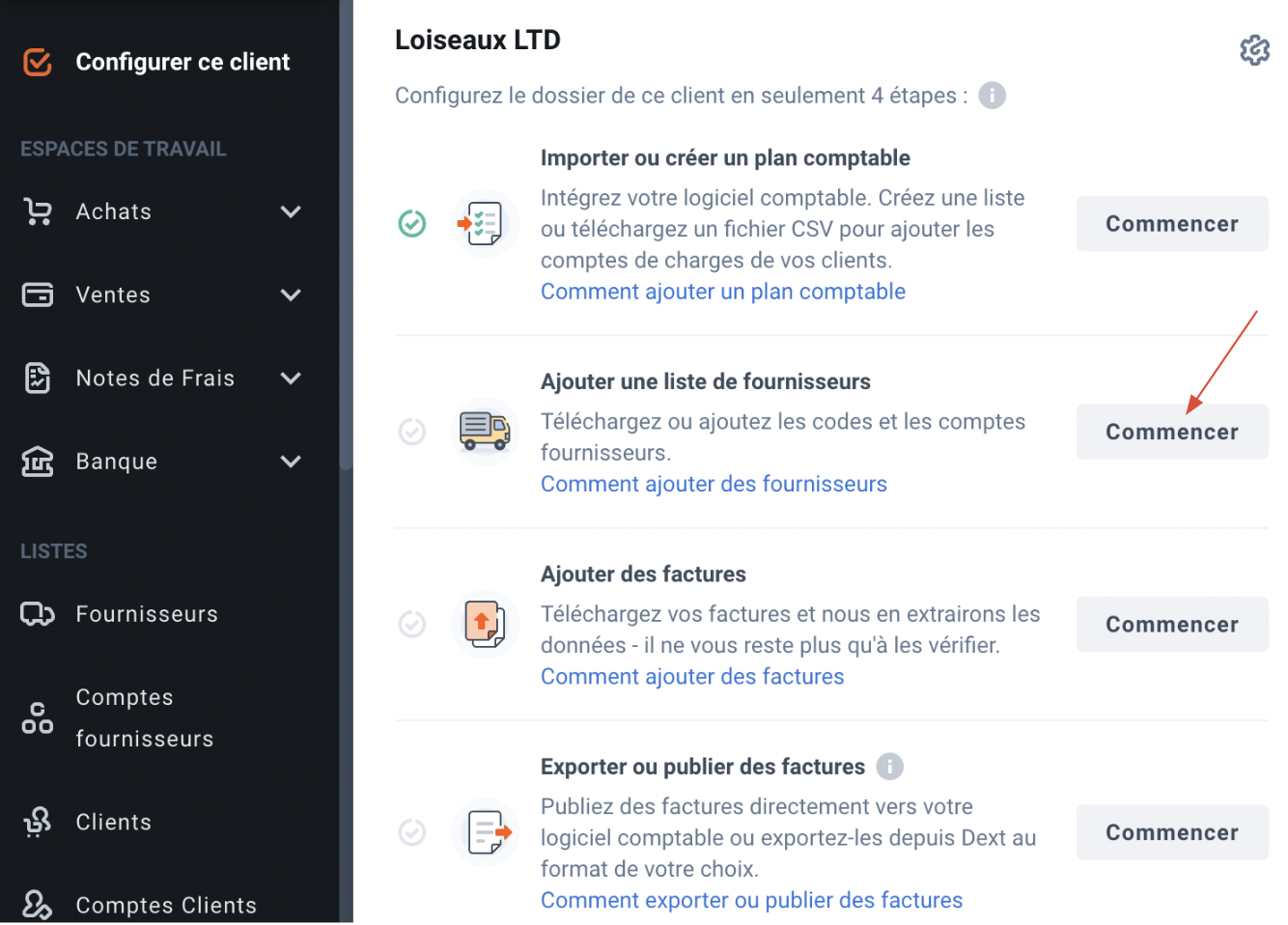Open Clients list in sidebar
This screenshot has height=925, width=1288.
pyautogui.click(x=114, y=823)
